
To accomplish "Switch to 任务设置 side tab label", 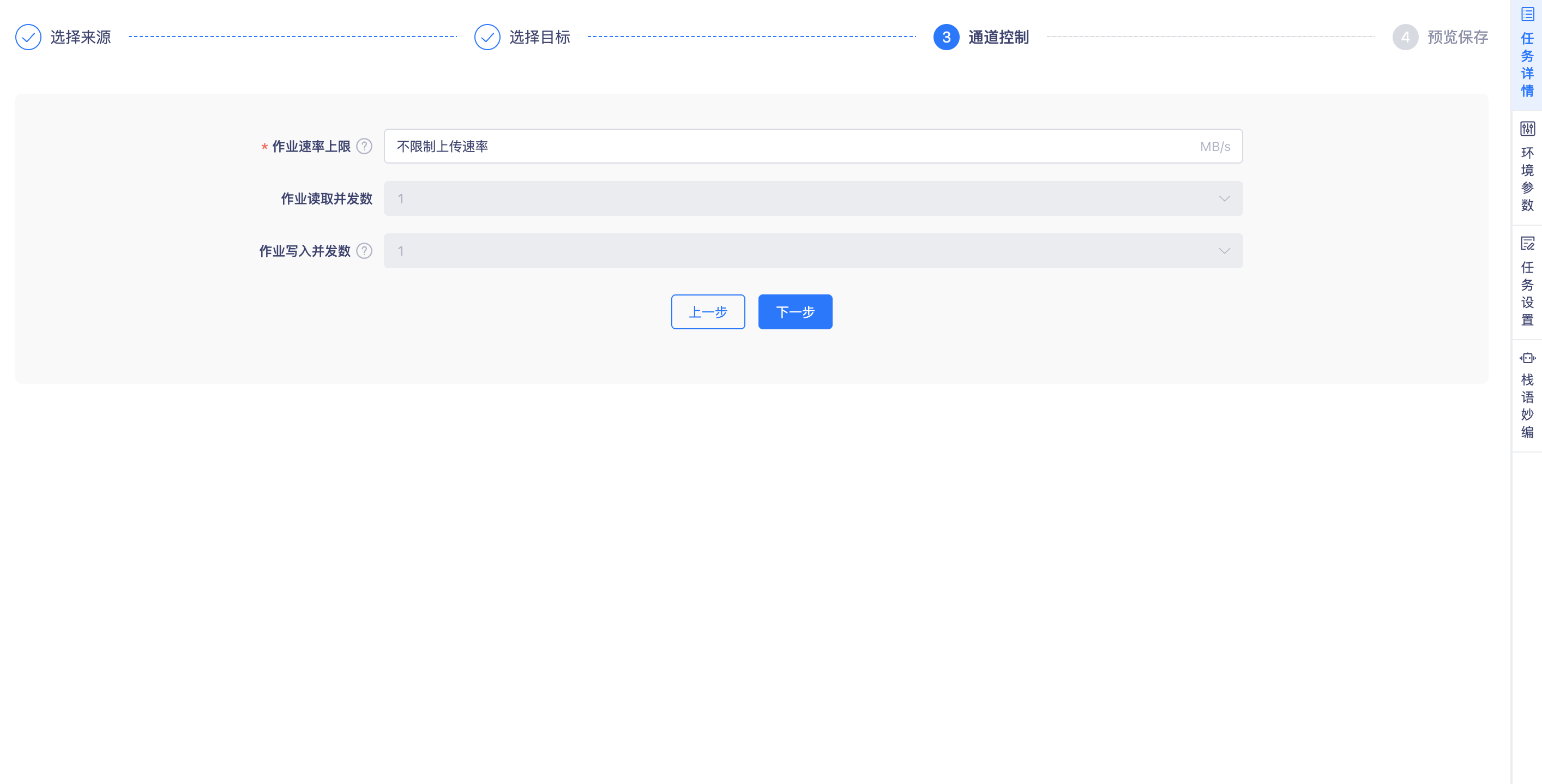I will point(1527,293).
